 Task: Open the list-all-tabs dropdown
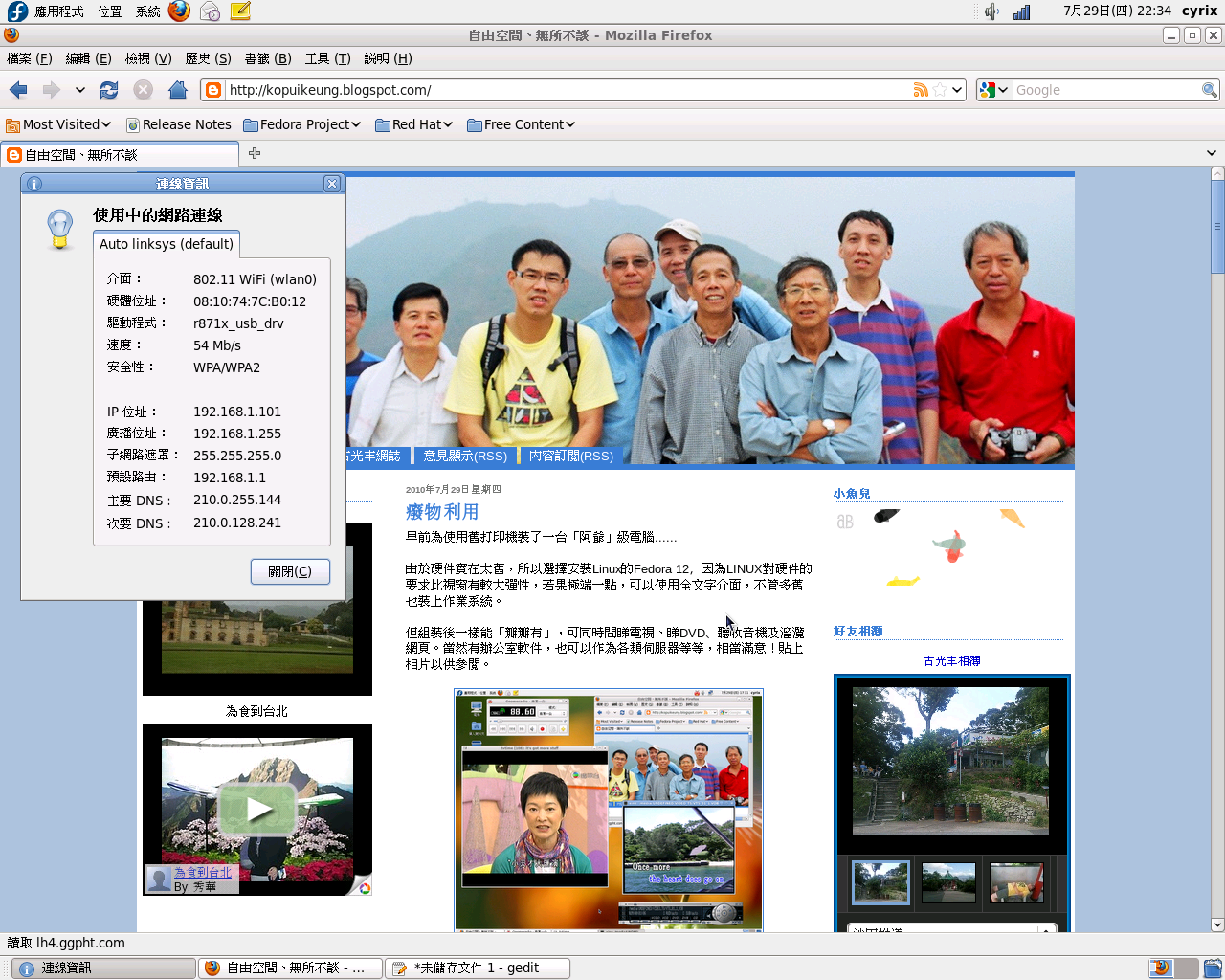[x=1211, y=153]
